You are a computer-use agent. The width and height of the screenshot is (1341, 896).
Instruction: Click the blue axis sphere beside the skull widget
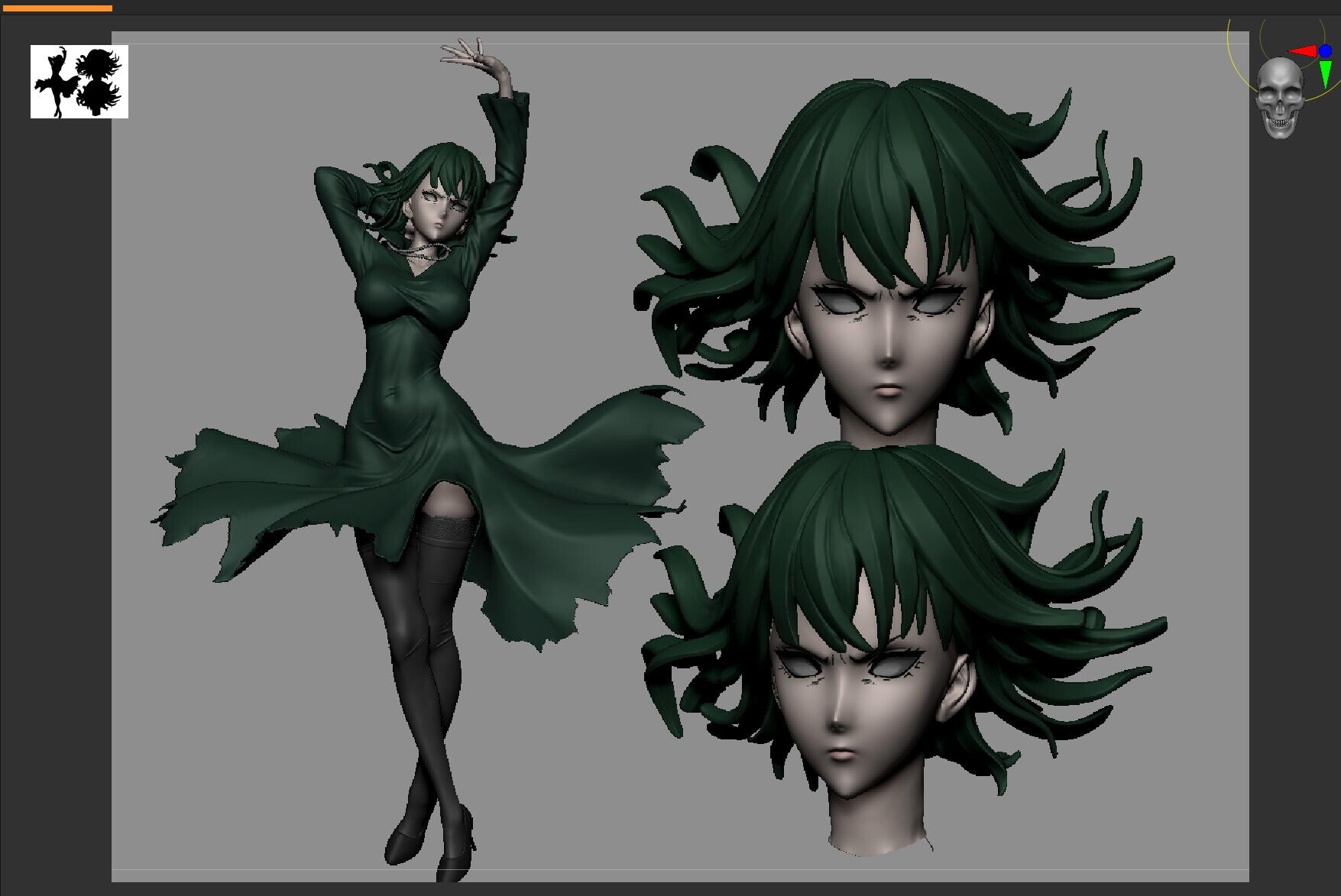(1325, 50)
